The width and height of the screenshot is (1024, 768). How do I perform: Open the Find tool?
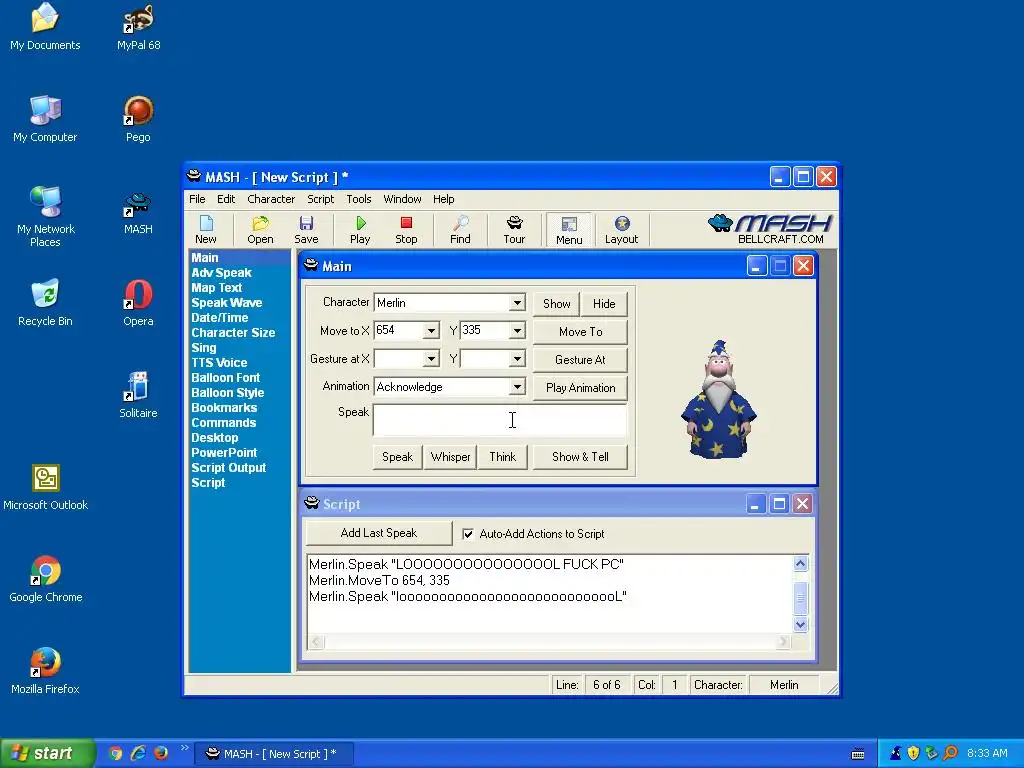(x=460, y=230)
